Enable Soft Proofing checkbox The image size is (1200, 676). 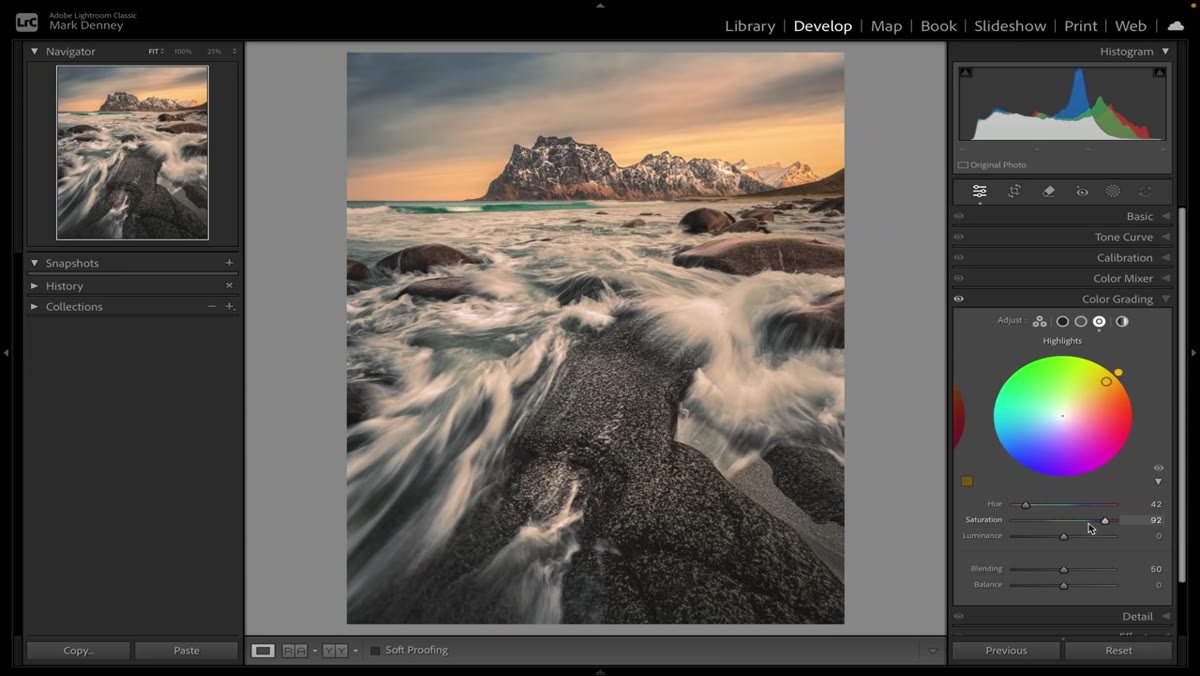376,650
